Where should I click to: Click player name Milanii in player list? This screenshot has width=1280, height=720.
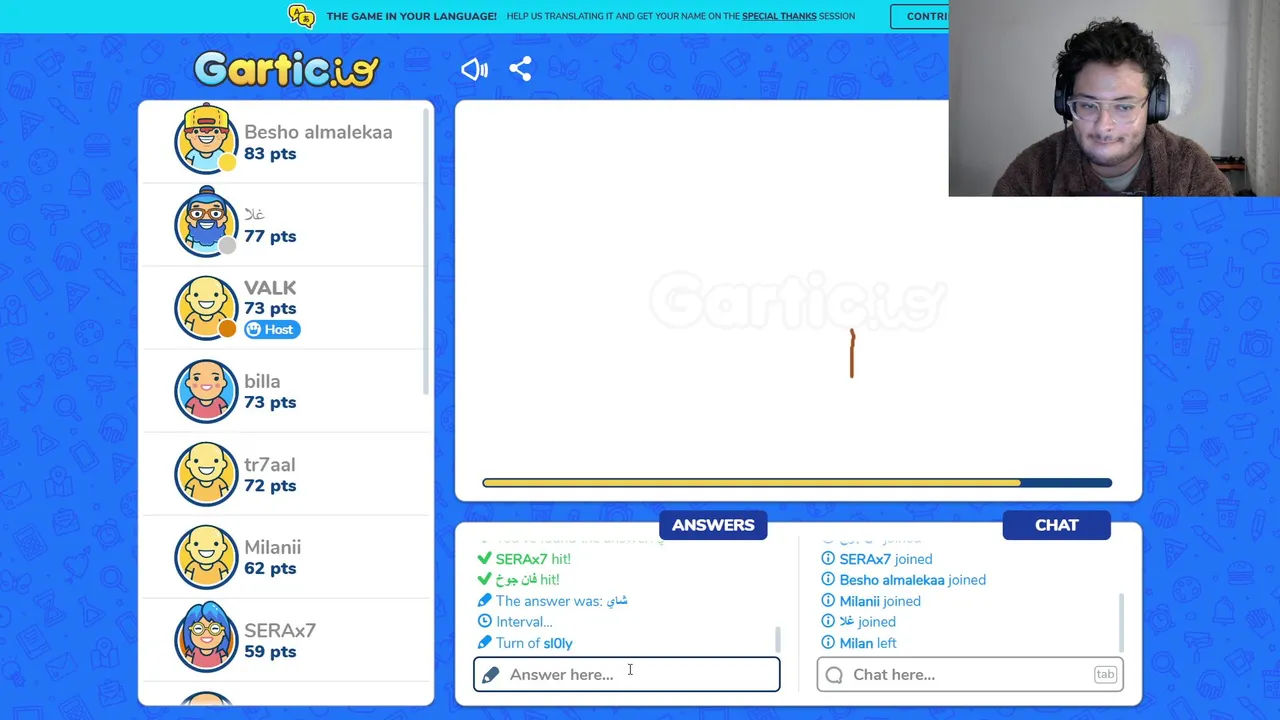(x=273, y=547)
